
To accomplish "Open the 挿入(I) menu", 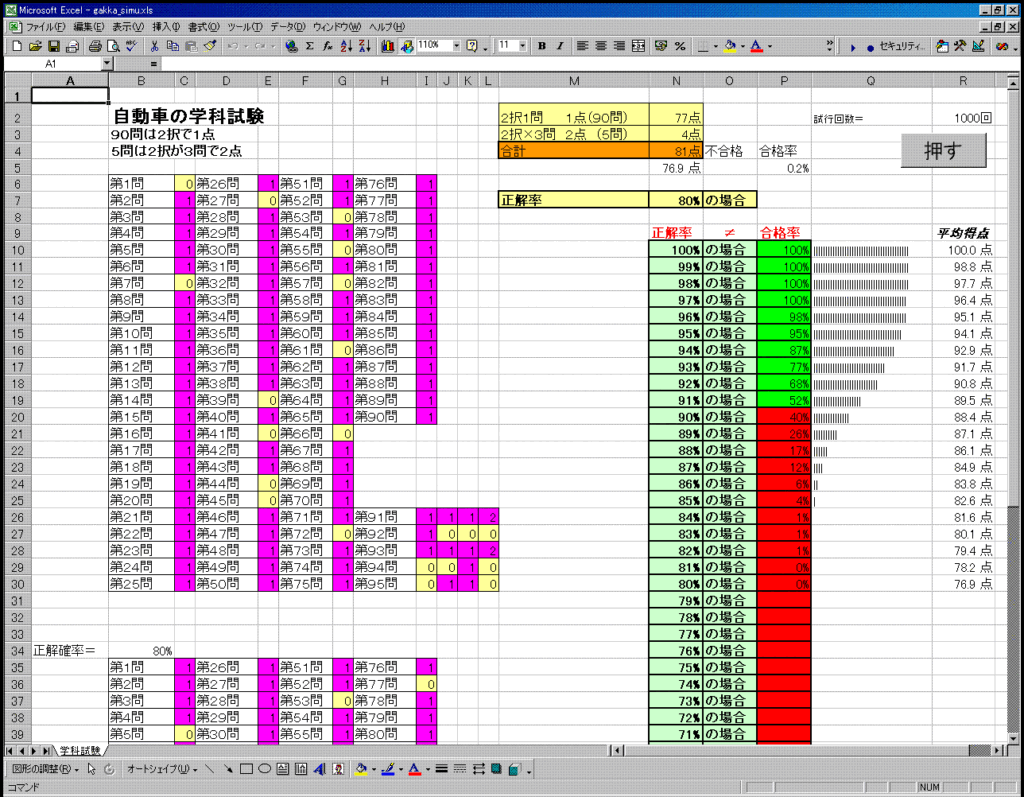I will (166, 27).
